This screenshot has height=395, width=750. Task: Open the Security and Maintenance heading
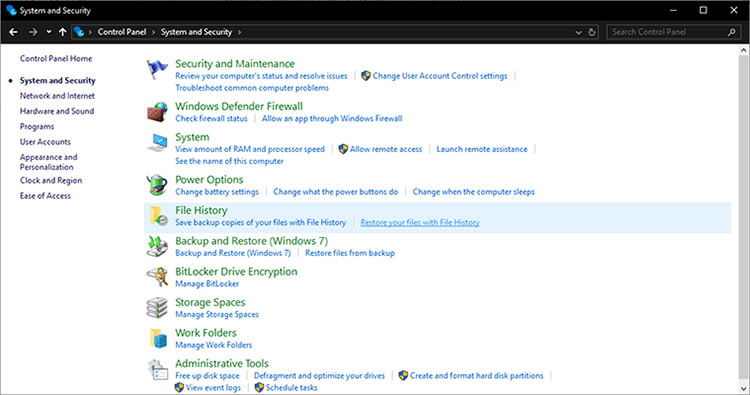point(235,64)
